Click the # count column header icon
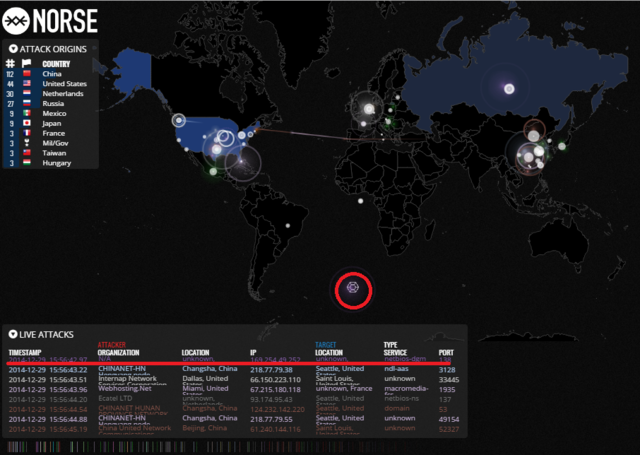Image resolution: width=640 pixels, height=455 pixels. 10,63
